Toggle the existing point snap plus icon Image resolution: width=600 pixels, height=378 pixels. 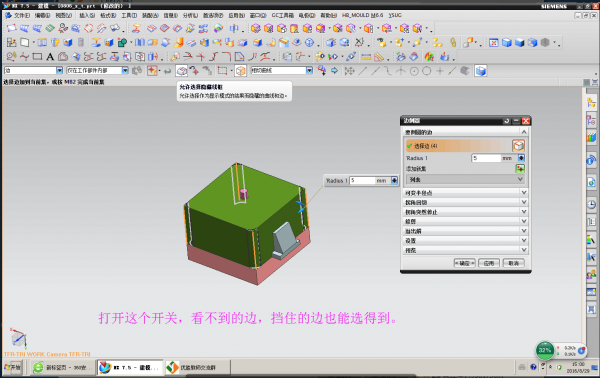440,71
